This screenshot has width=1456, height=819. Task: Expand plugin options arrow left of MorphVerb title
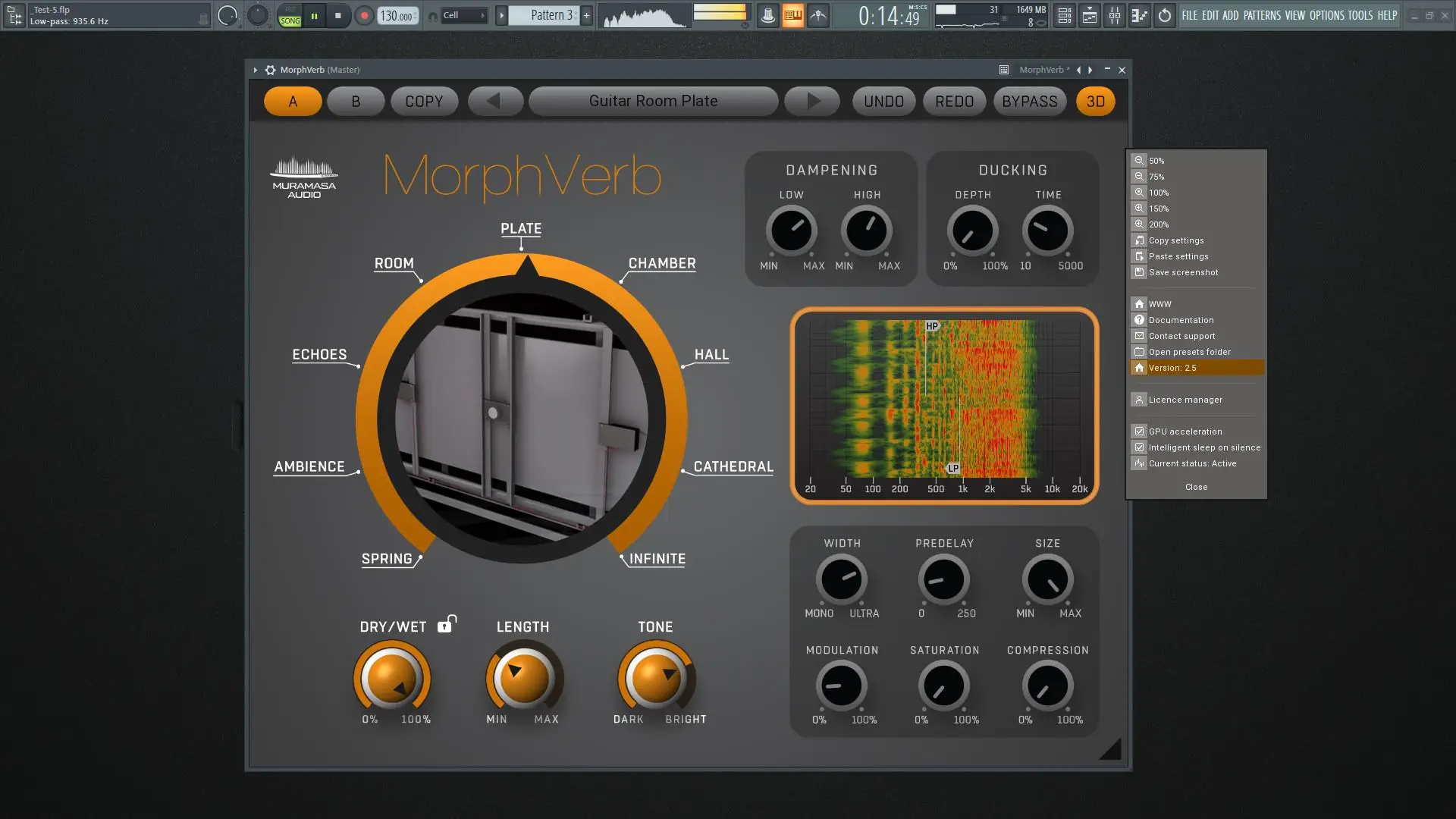coord(256,70)
